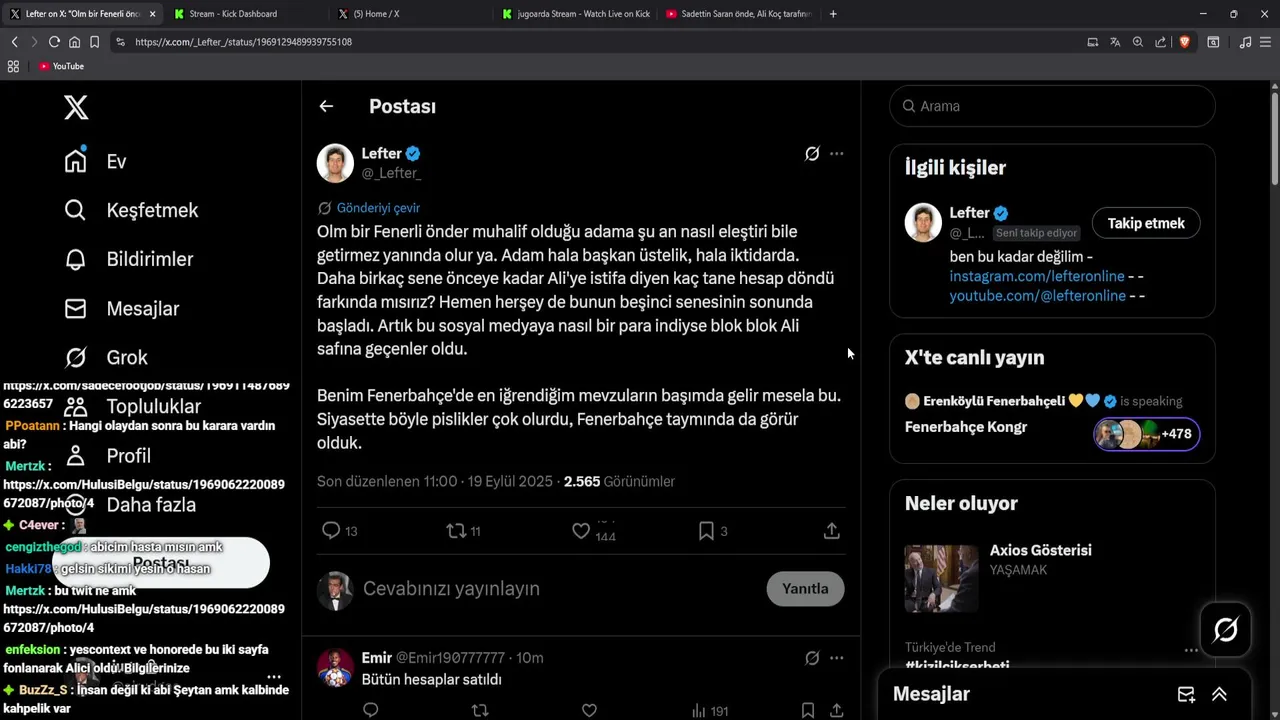
Task: Click the X logo in sidebar
Action: coord(76,107)
